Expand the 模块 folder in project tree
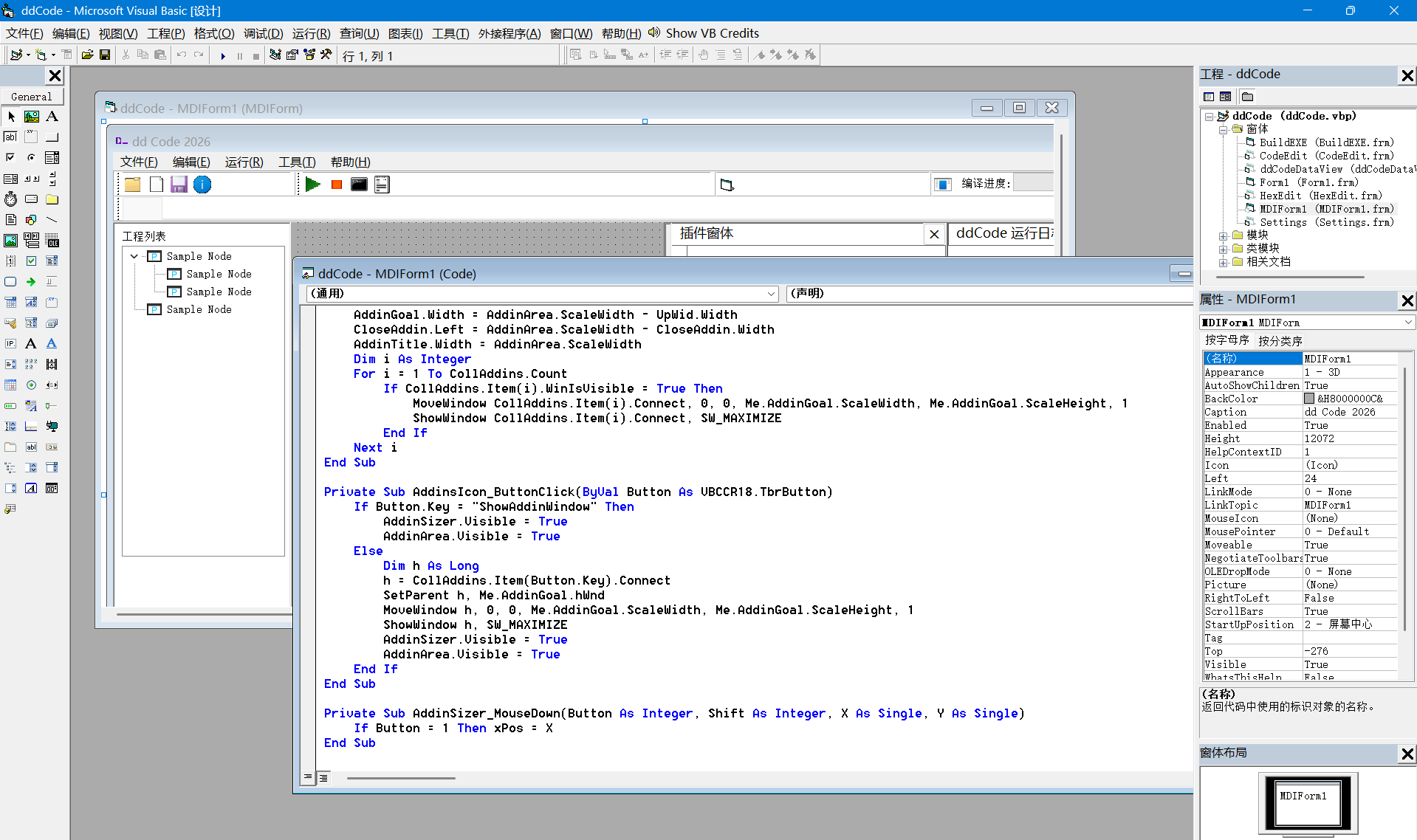This screenshot has height=840, width=1417. click(1223, 236)
